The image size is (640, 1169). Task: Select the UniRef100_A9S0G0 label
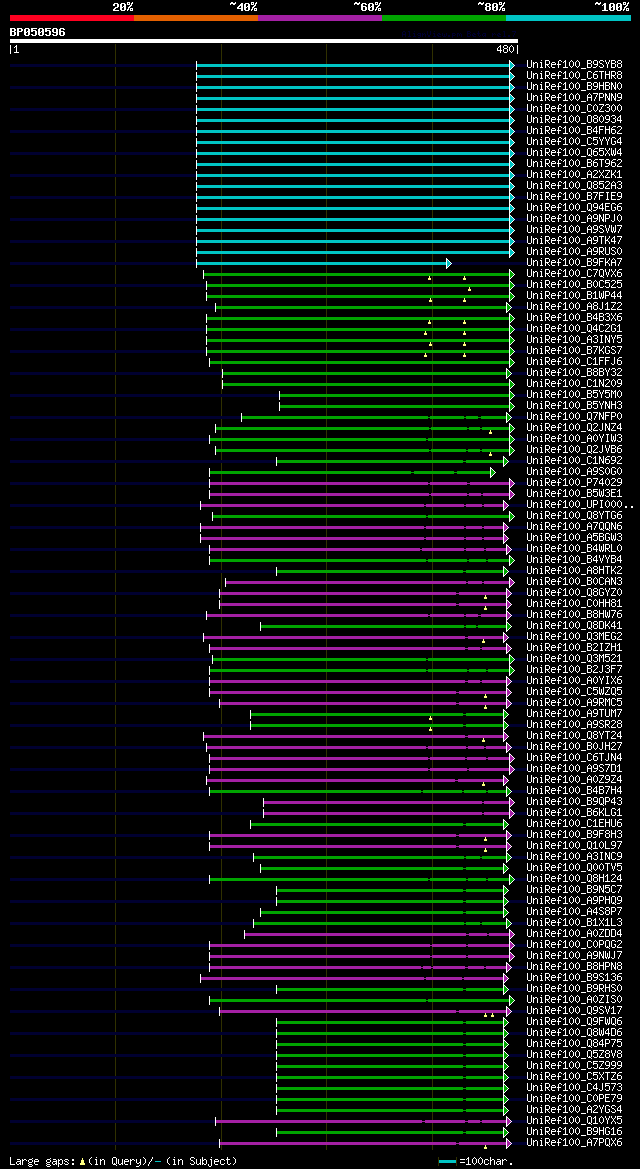pos(574,472)
